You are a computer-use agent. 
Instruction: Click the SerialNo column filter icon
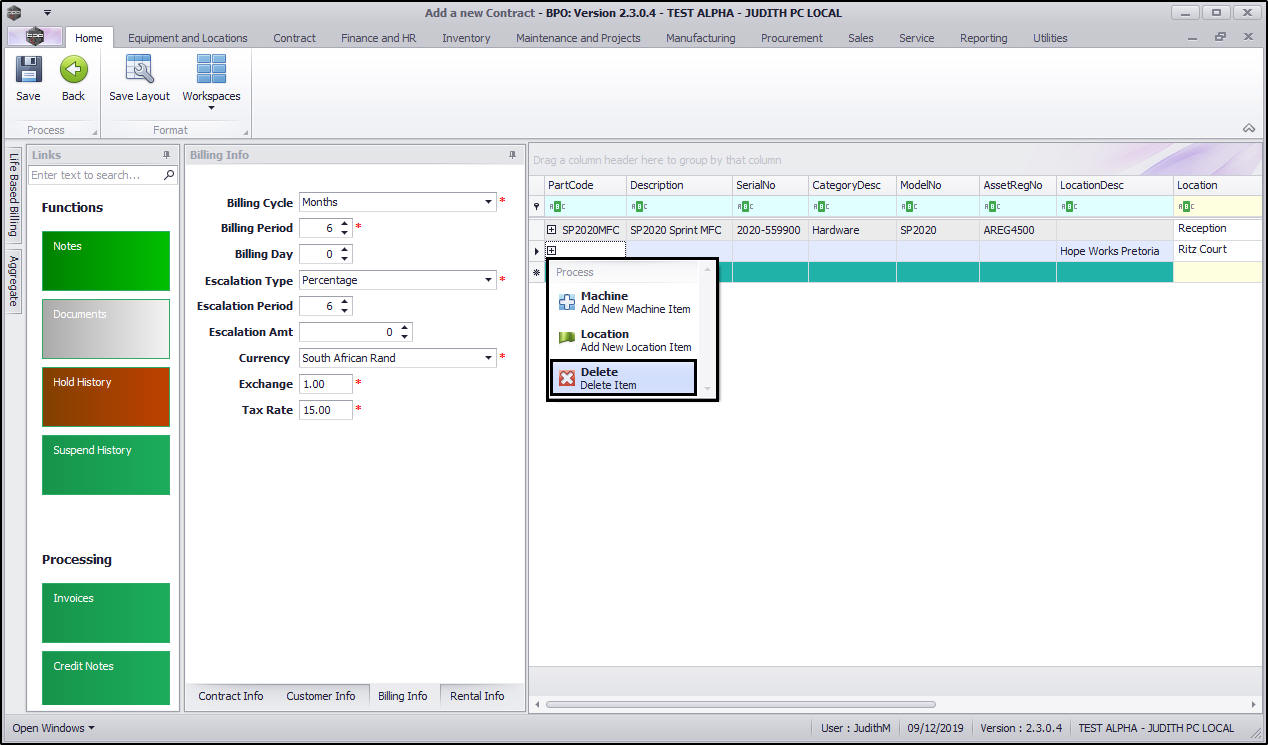[x=746, y=207]
